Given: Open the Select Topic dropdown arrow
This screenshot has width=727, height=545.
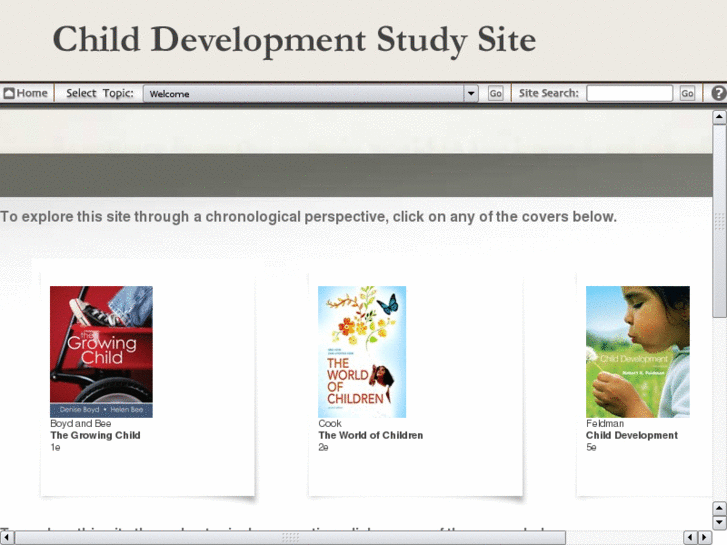Looking at the screenshot, I should pos(471,94).
